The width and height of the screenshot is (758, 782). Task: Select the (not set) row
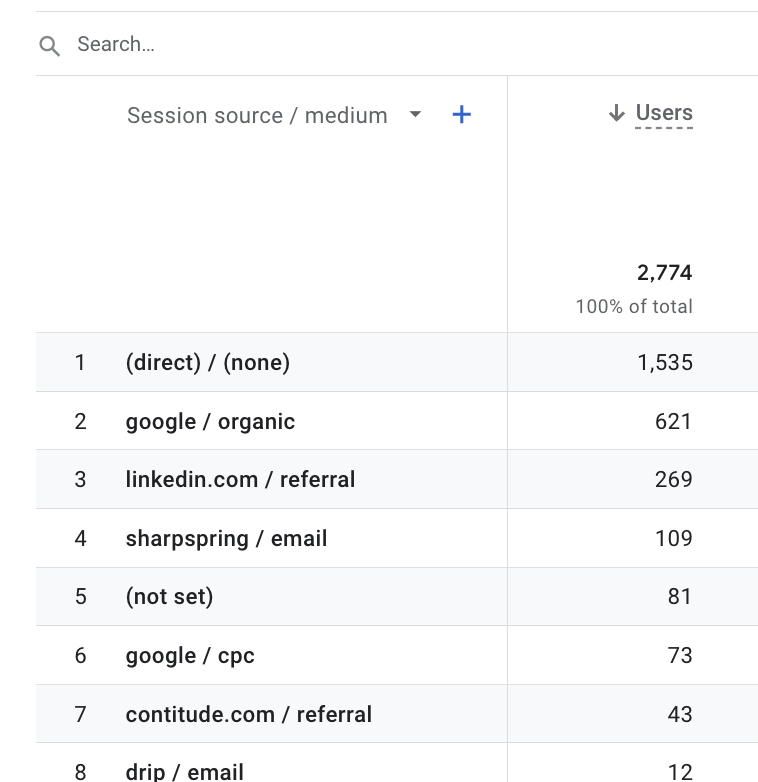click(x=169, y=597)
